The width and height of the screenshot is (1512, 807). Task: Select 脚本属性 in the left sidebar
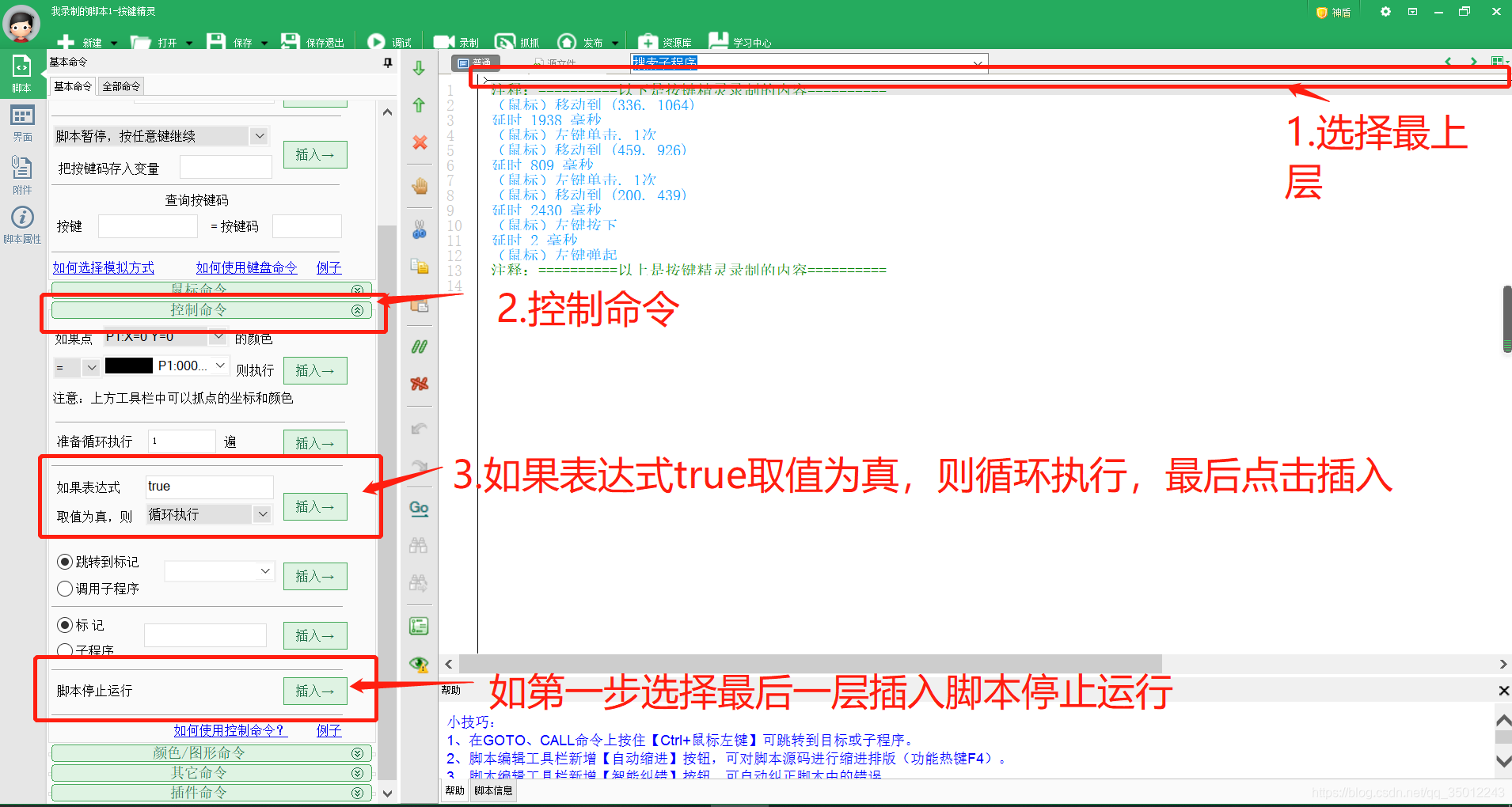tap(22, 224)
